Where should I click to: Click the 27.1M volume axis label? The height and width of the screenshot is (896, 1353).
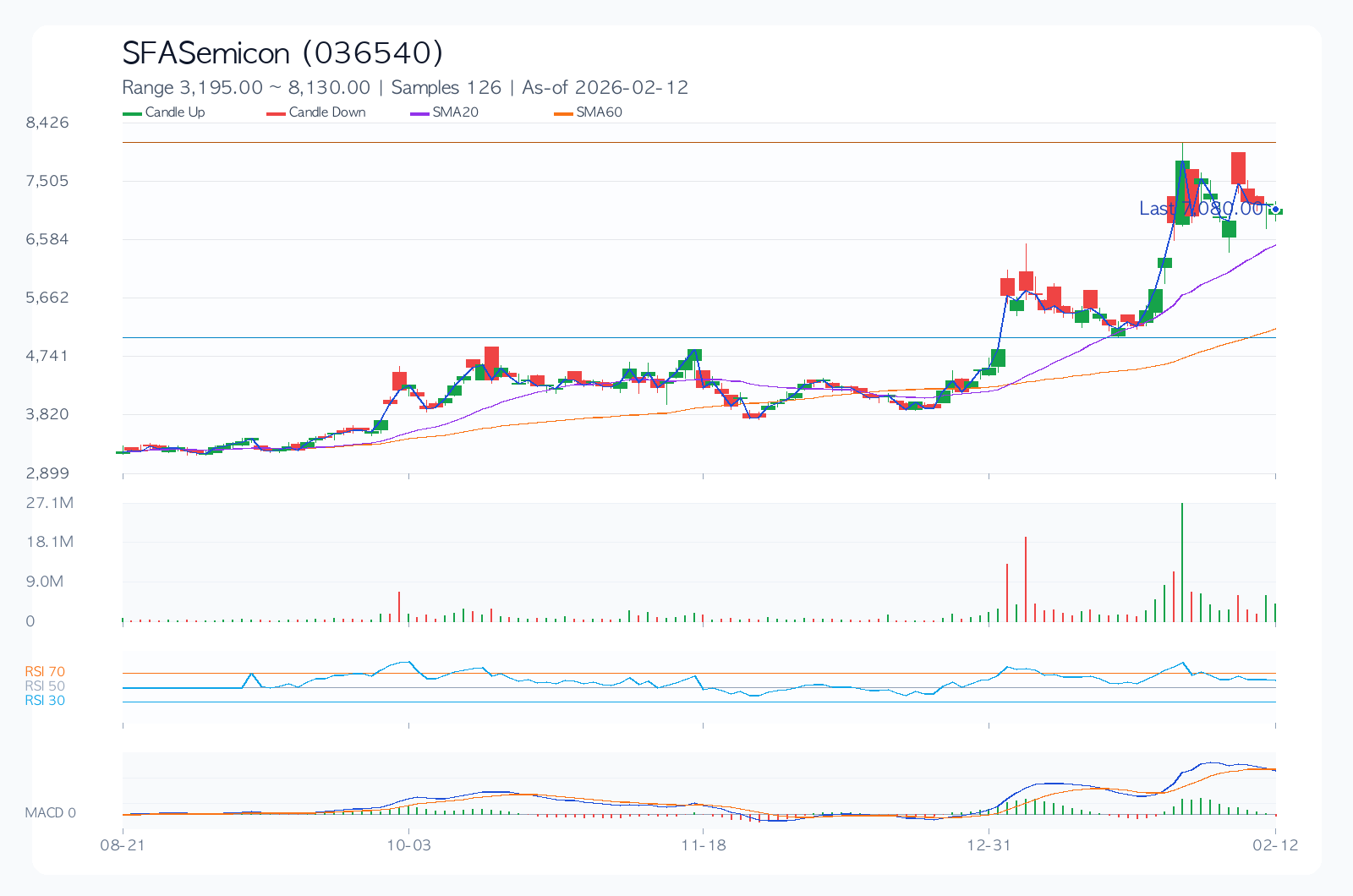(x=50, y=503)
